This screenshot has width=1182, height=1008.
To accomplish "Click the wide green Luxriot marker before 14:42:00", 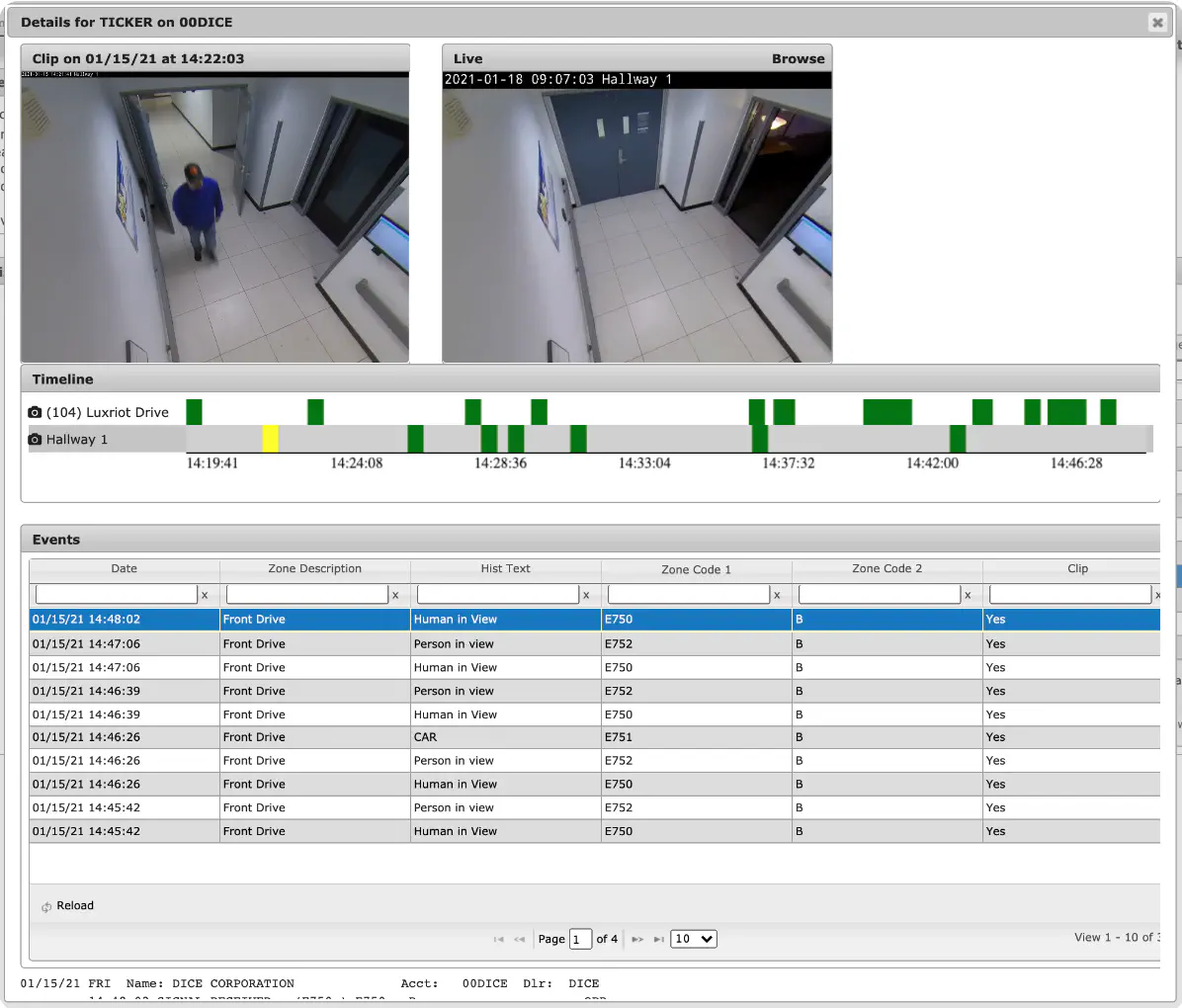I will click(x=887, y=412).
